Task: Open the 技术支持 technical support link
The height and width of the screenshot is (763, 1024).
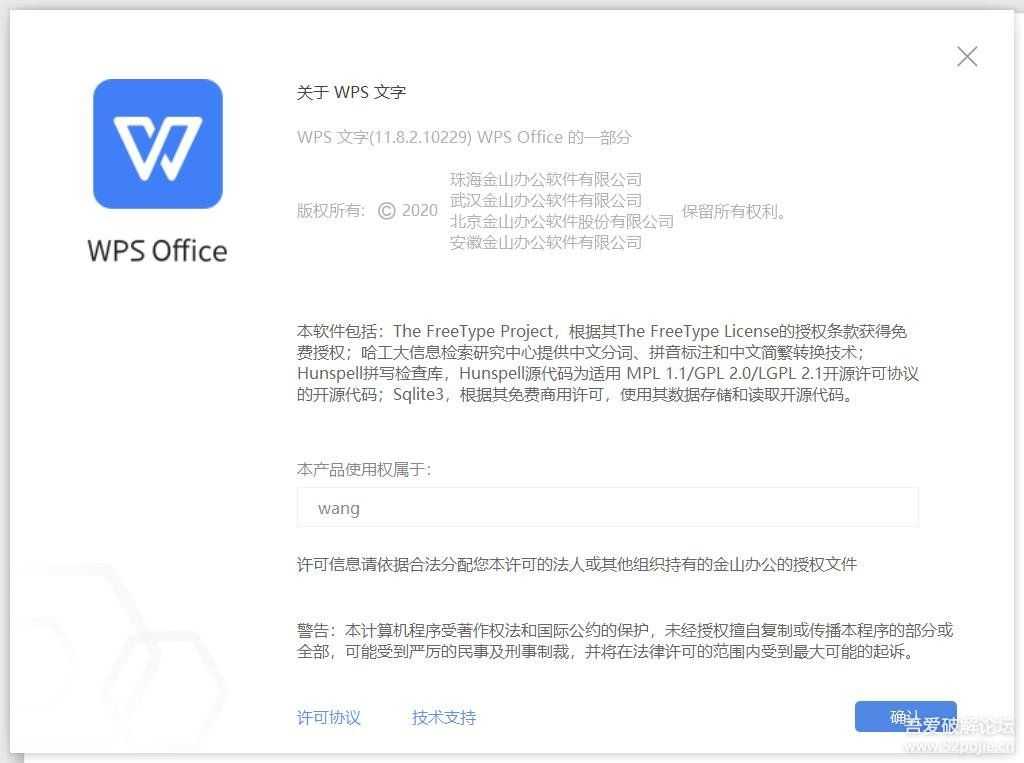Action: (x=443, y=718)
